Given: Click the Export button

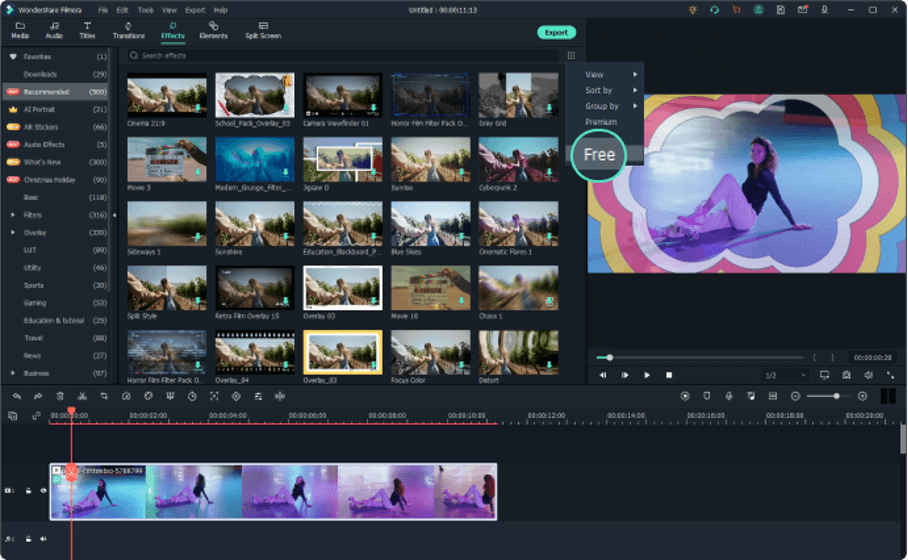Looking at the screenshot, I should 556,32.
